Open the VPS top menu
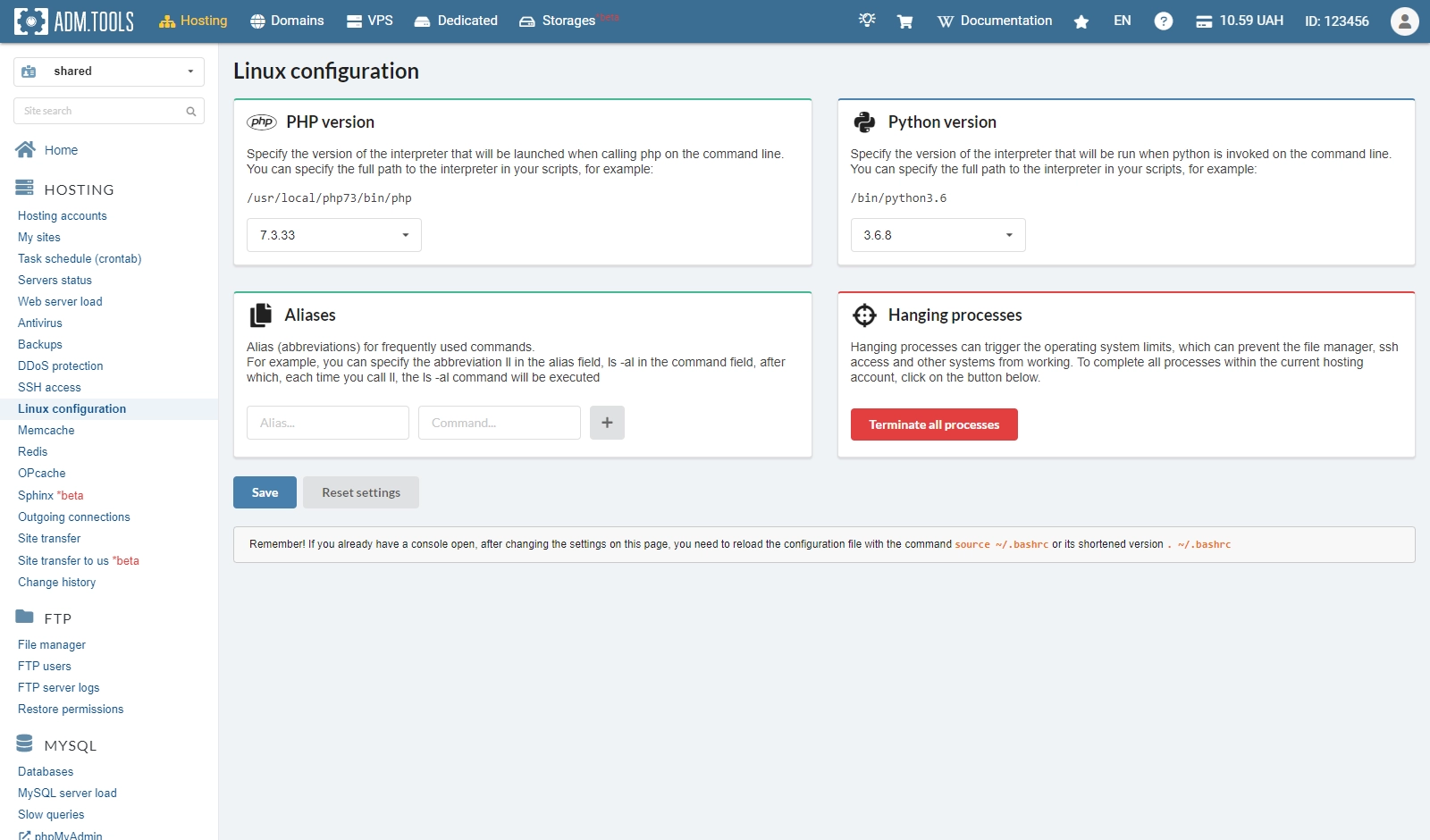Screen dimensions: 1430x840 click(x=370, y=21)
